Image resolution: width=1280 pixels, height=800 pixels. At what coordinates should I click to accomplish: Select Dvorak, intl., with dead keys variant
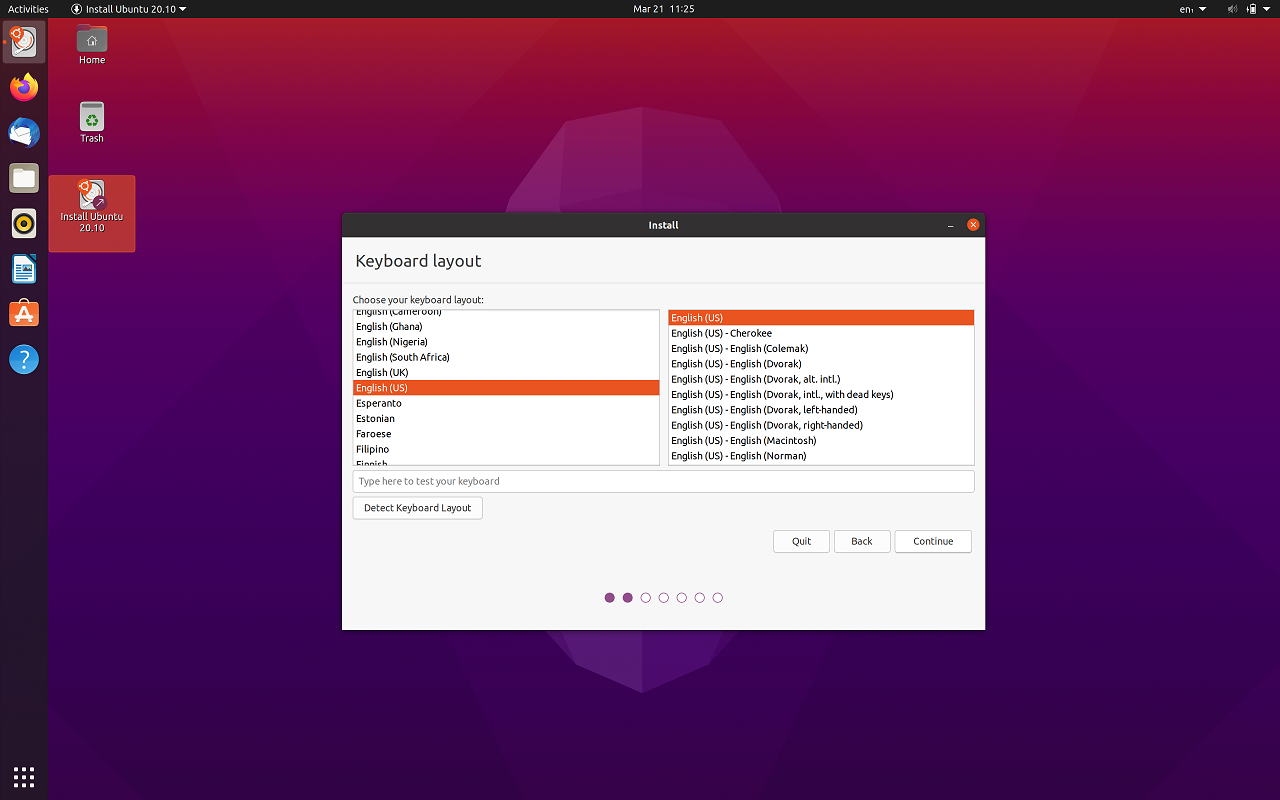(821, 395)
